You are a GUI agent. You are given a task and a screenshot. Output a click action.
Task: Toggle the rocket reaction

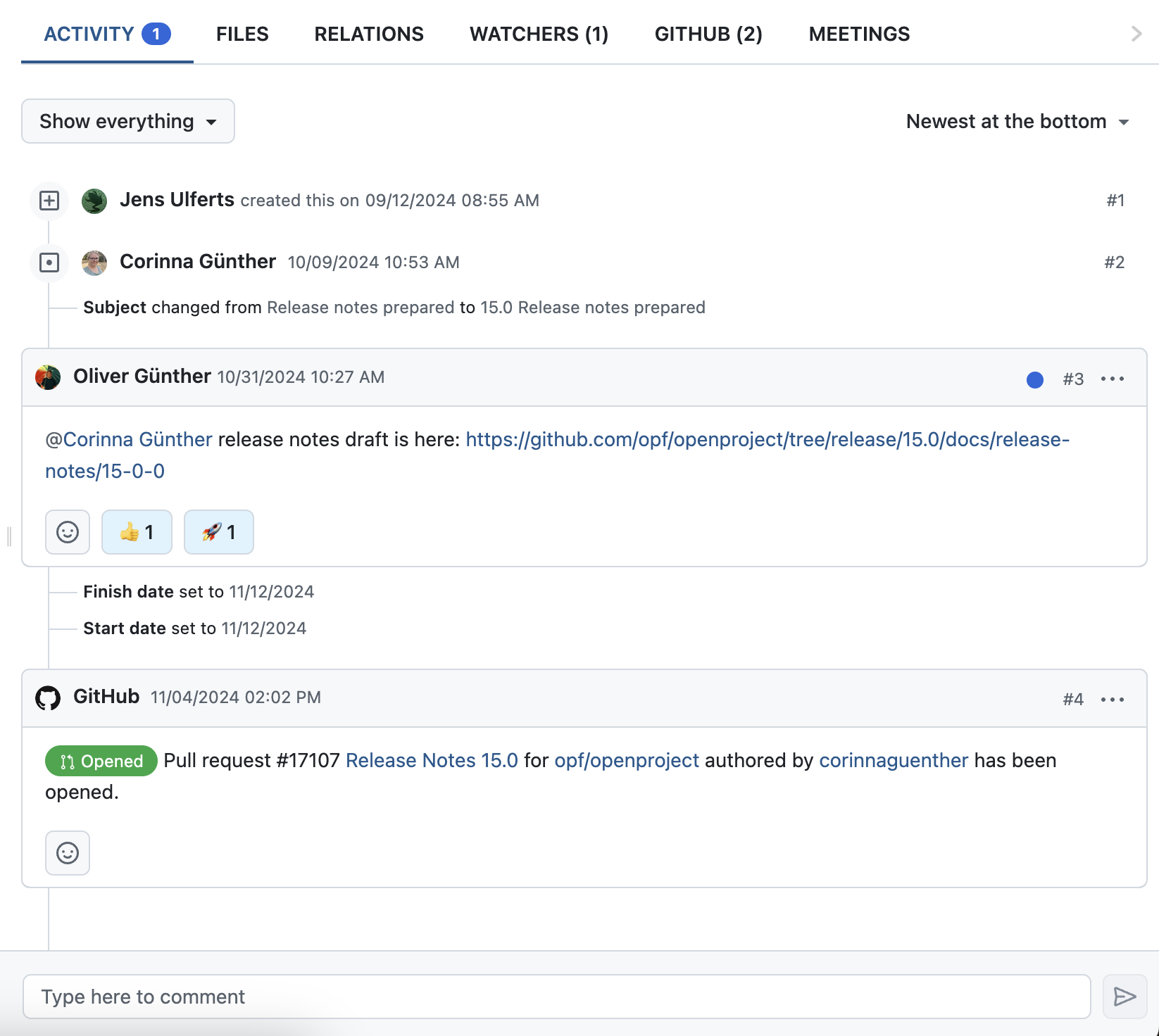[x=218, y=532]
